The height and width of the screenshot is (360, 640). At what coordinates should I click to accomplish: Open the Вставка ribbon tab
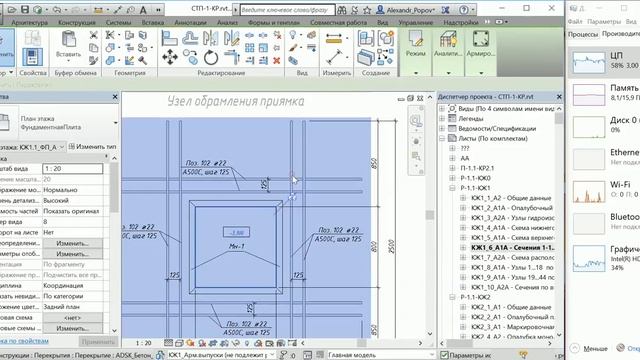[153, 23]
